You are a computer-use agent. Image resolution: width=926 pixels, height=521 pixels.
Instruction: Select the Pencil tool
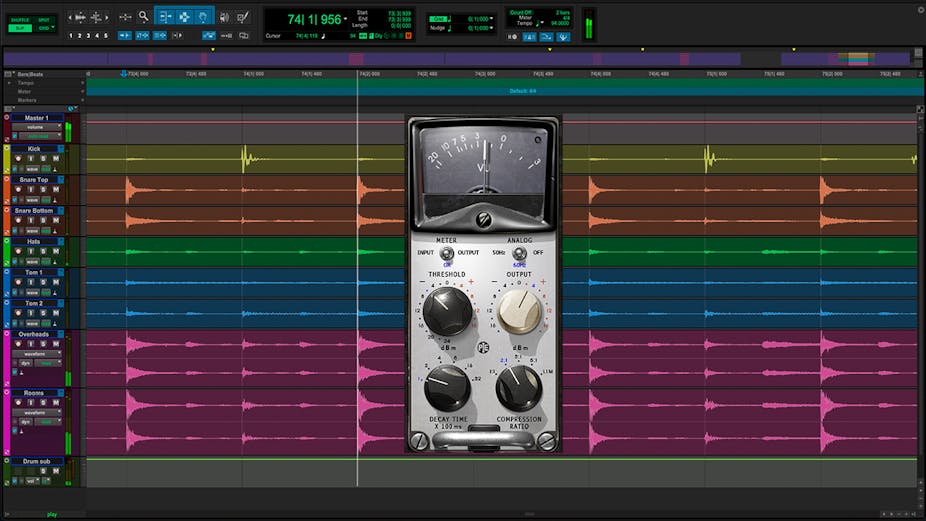pos(242,17)
